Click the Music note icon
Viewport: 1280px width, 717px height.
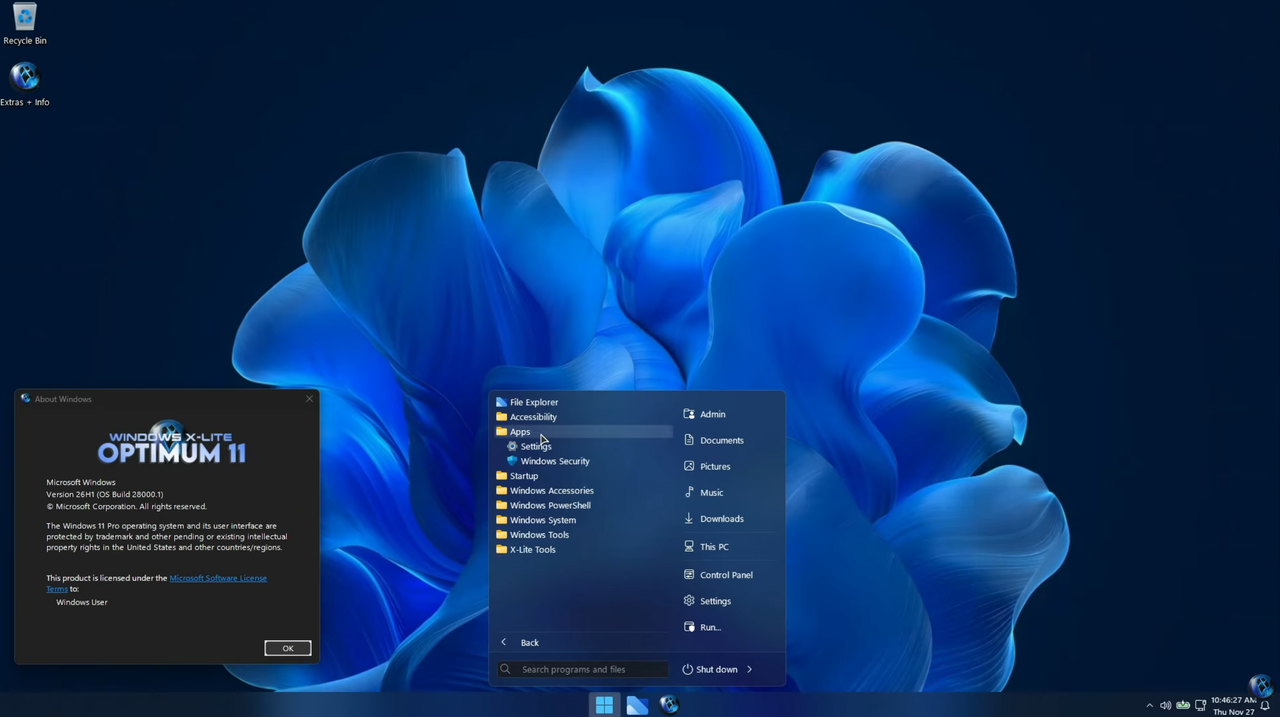tap(689, 492)
